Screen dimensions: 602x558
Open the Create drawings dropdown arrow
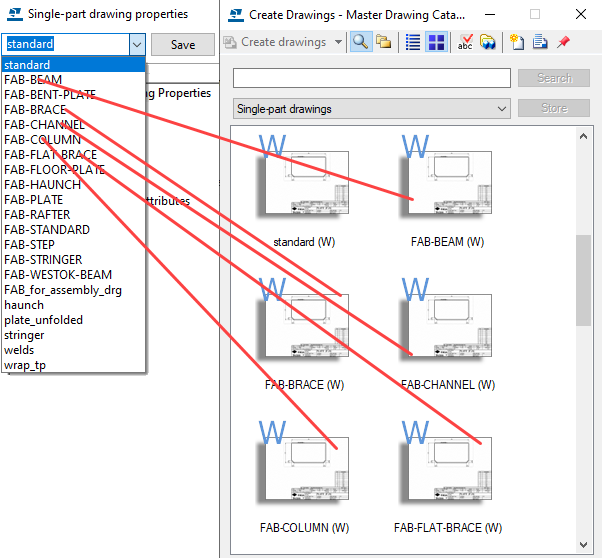[x=339, y=42]
